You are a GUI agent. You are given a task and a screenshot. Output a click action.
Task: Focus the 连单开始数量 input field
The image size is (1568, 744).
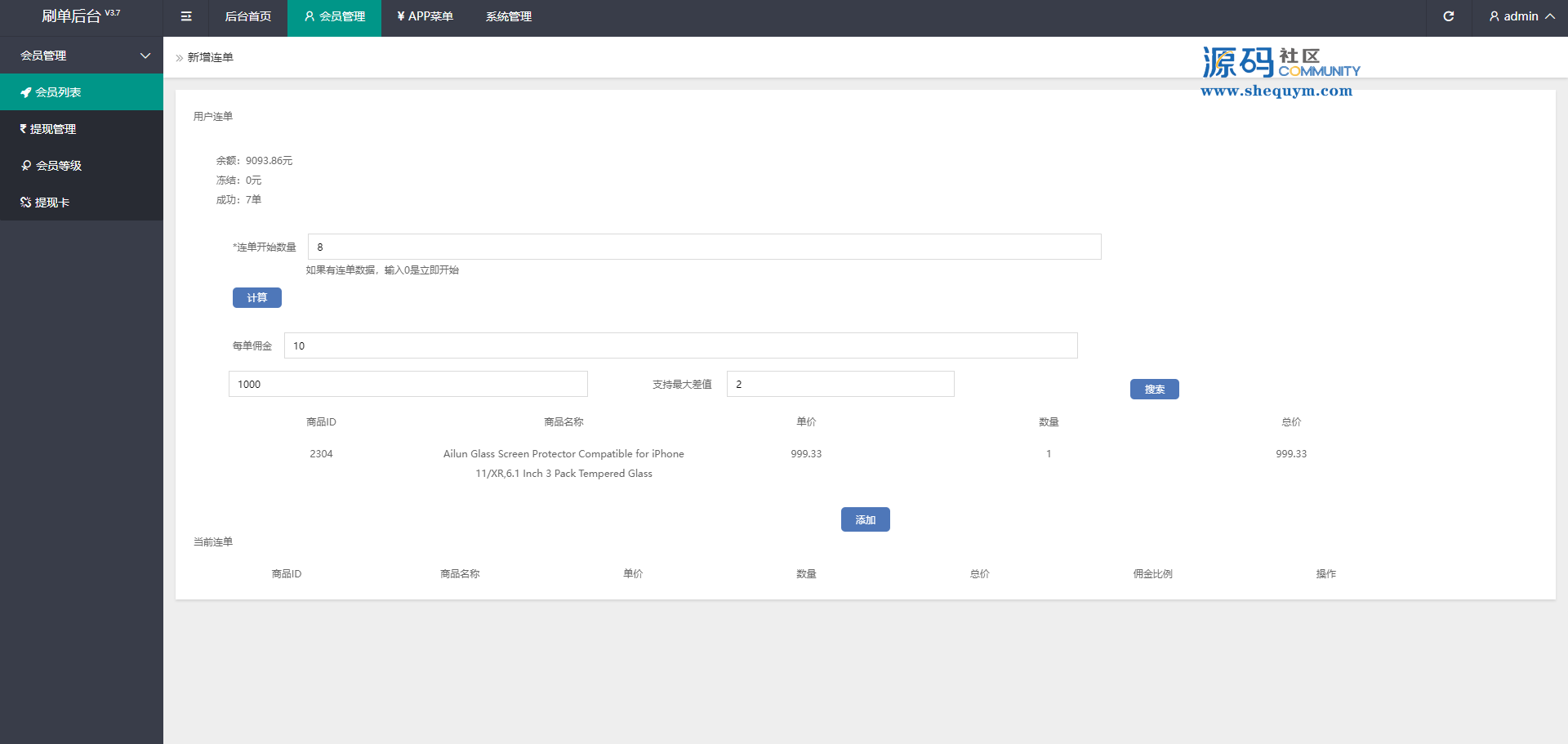[x=704, y=247]
